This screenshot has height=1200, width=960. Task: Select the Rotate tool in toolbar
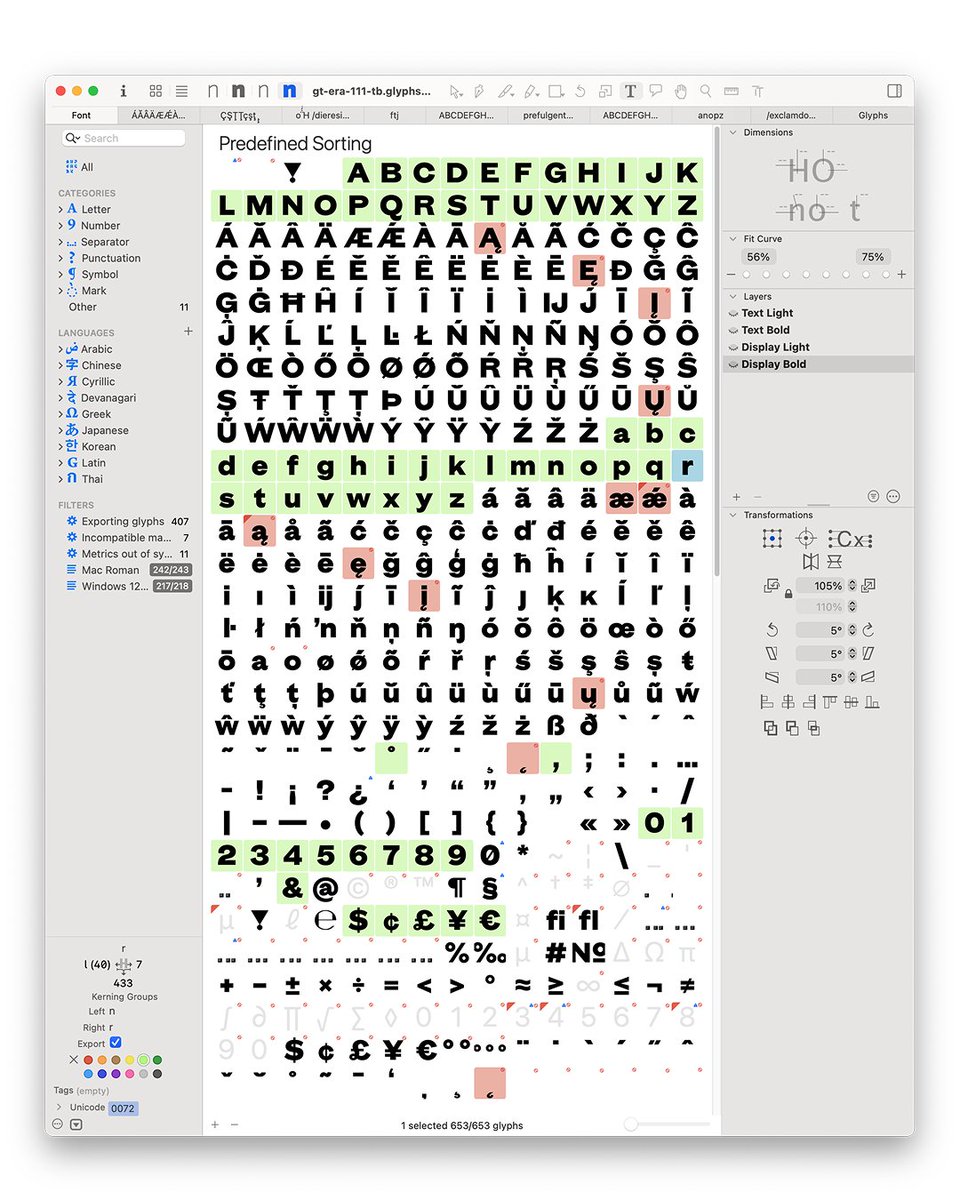pyautogui.click(x=581, y=91)
